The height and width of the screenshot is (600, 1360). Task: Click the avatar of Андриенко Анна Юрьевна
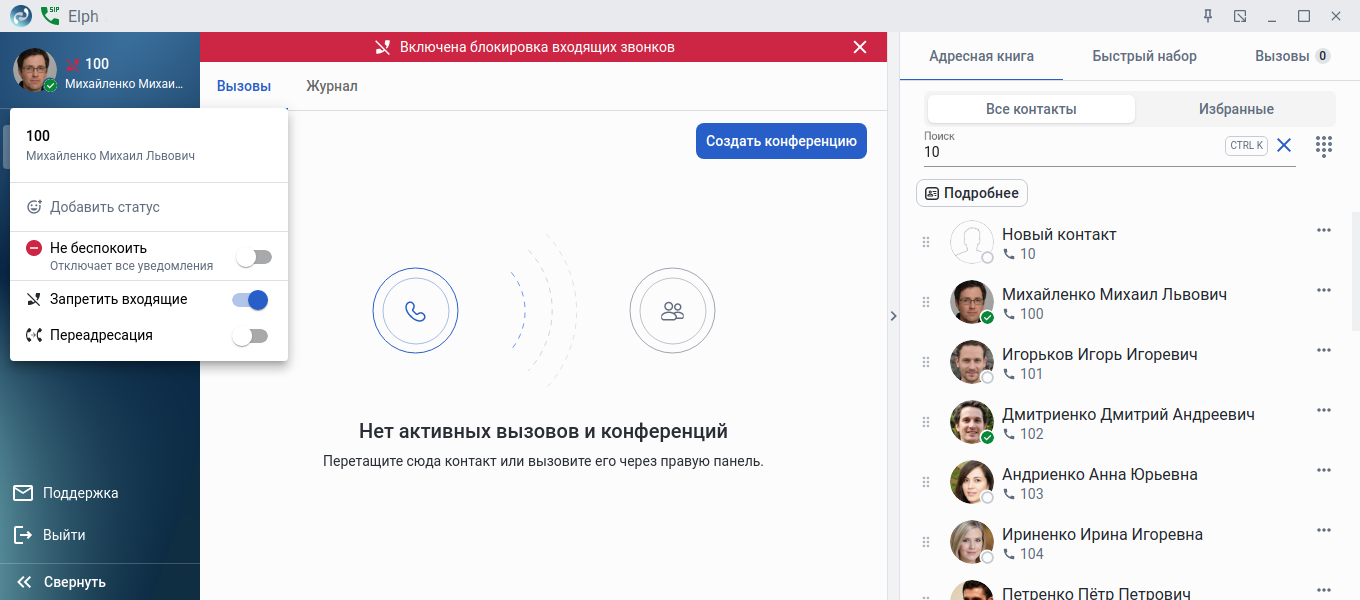[x=971, y=482]
